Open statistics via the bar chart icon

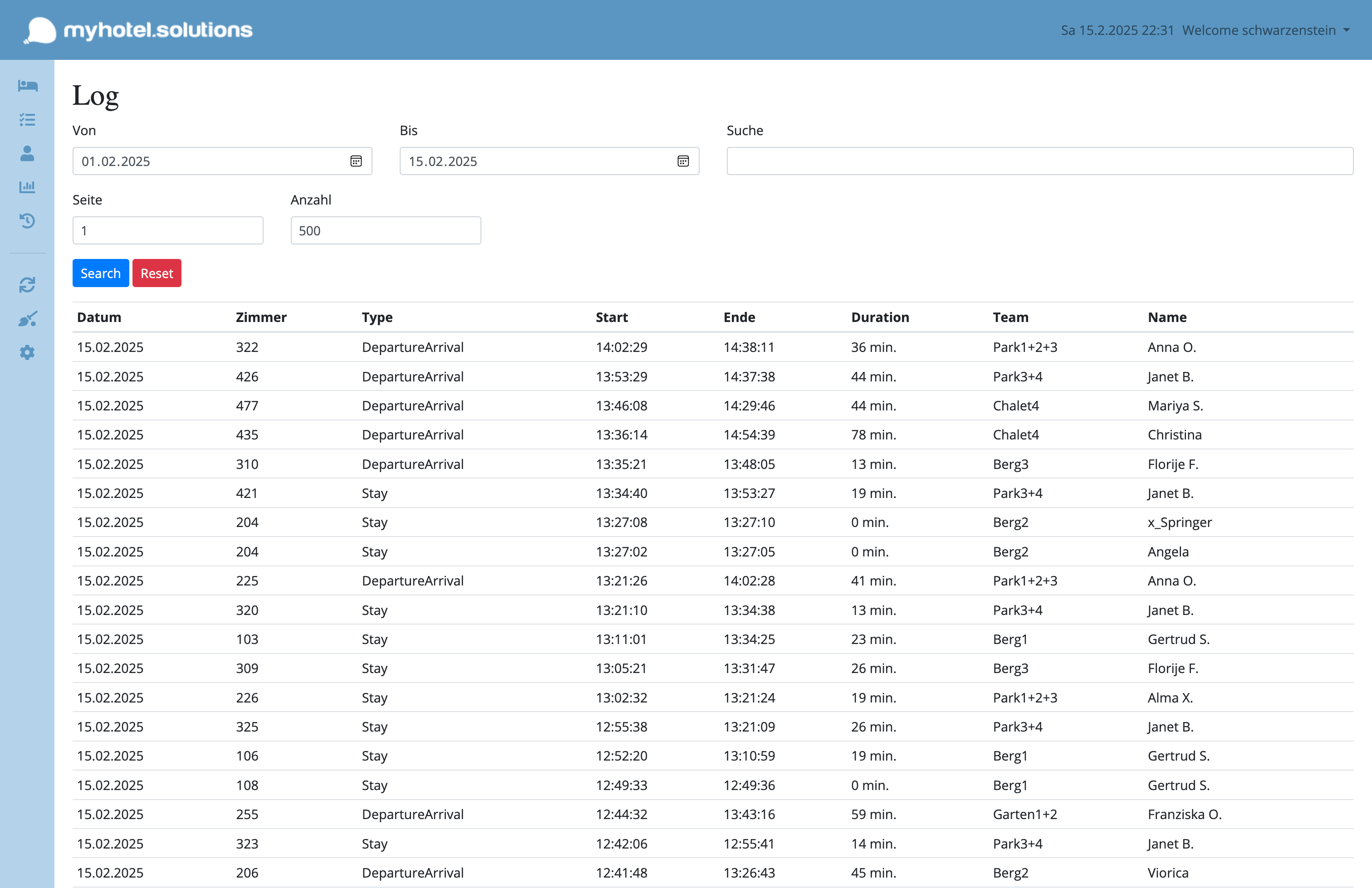[27, 187]
